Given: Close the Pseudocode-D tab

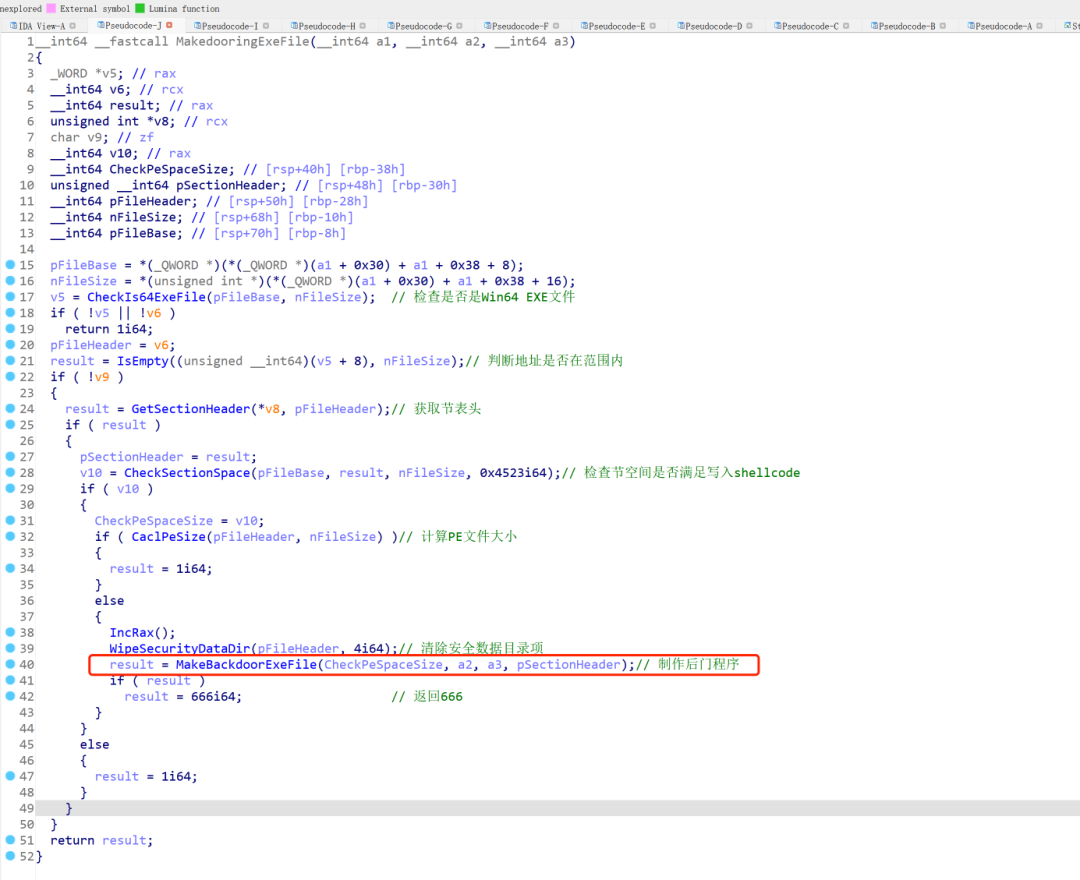Looking at the screenshot, I should [749, 26].
